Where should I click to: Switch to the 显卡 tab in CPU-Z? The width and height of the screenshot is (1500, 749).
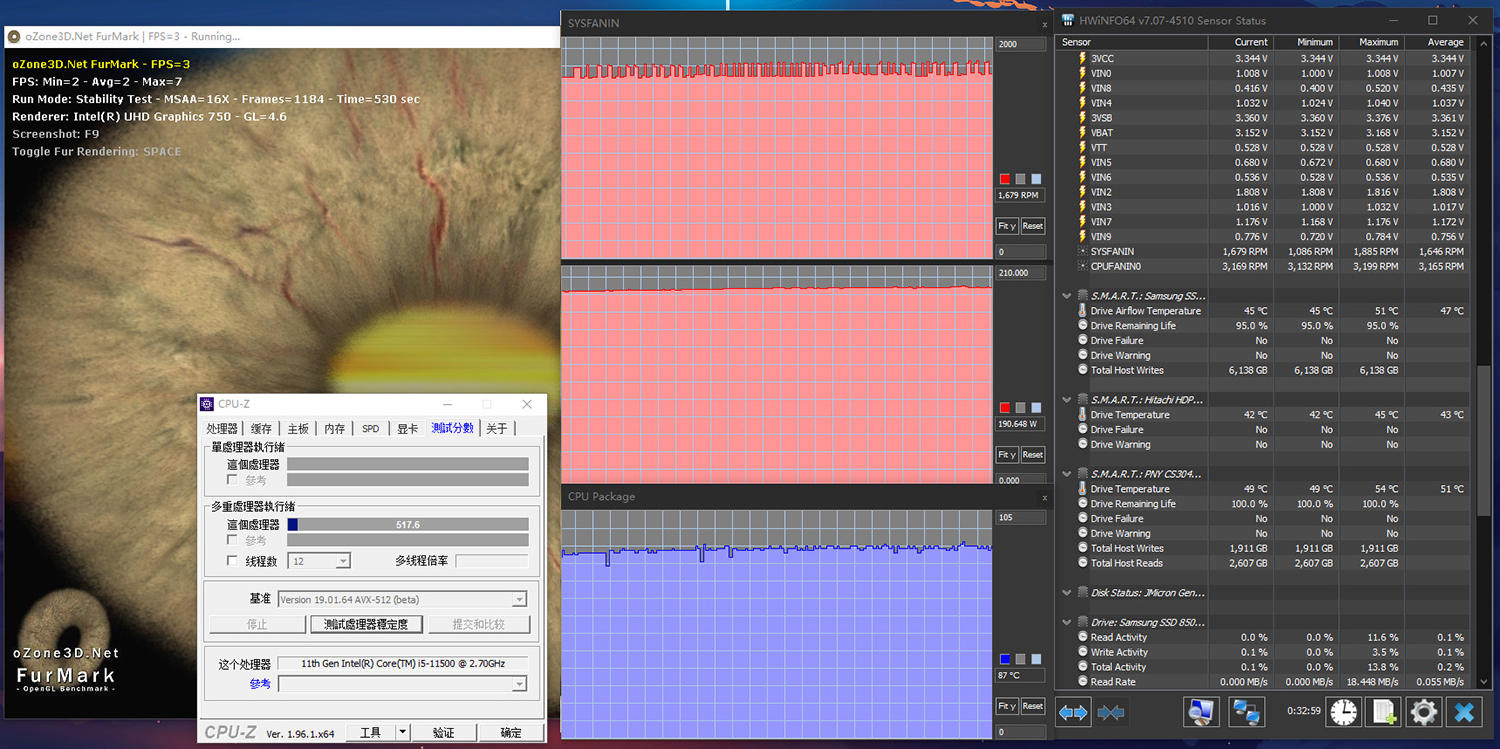(407, 428)
